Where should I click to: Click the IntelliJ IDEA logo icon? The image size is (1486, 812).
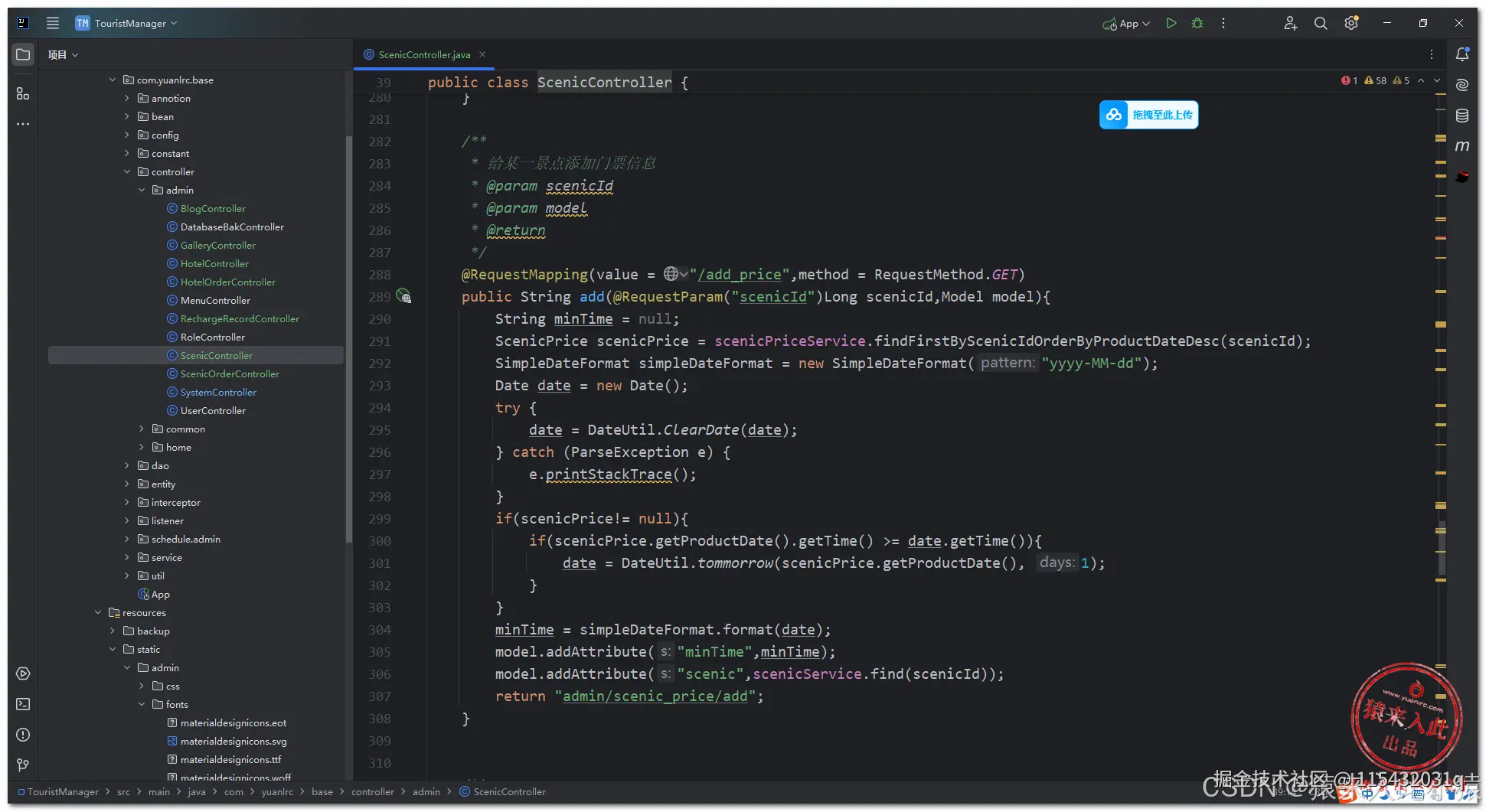point(23,23)
